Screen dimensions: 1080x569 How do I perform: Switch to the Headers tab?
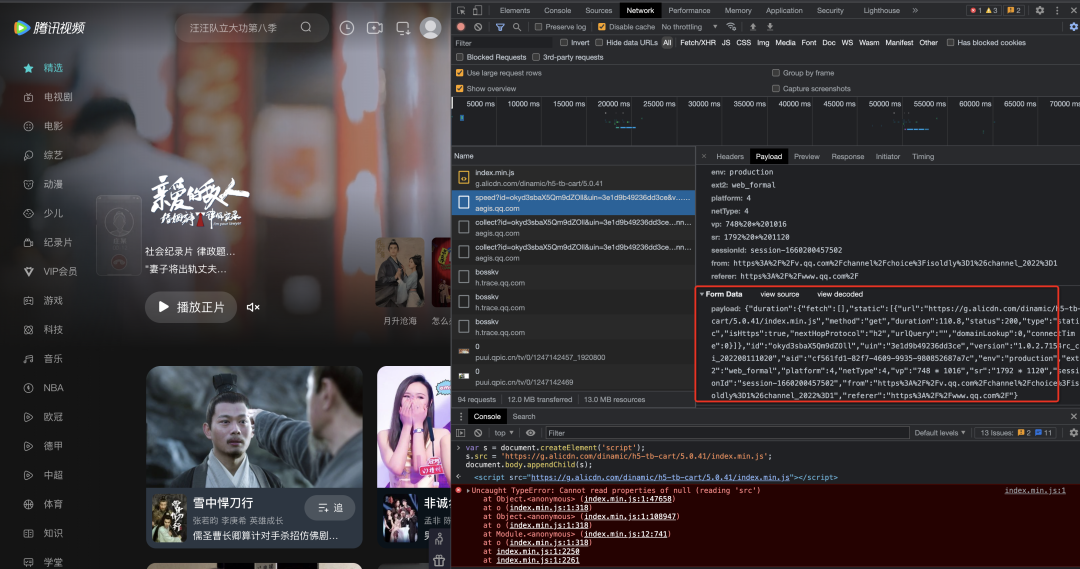click(x=729, y=156)
